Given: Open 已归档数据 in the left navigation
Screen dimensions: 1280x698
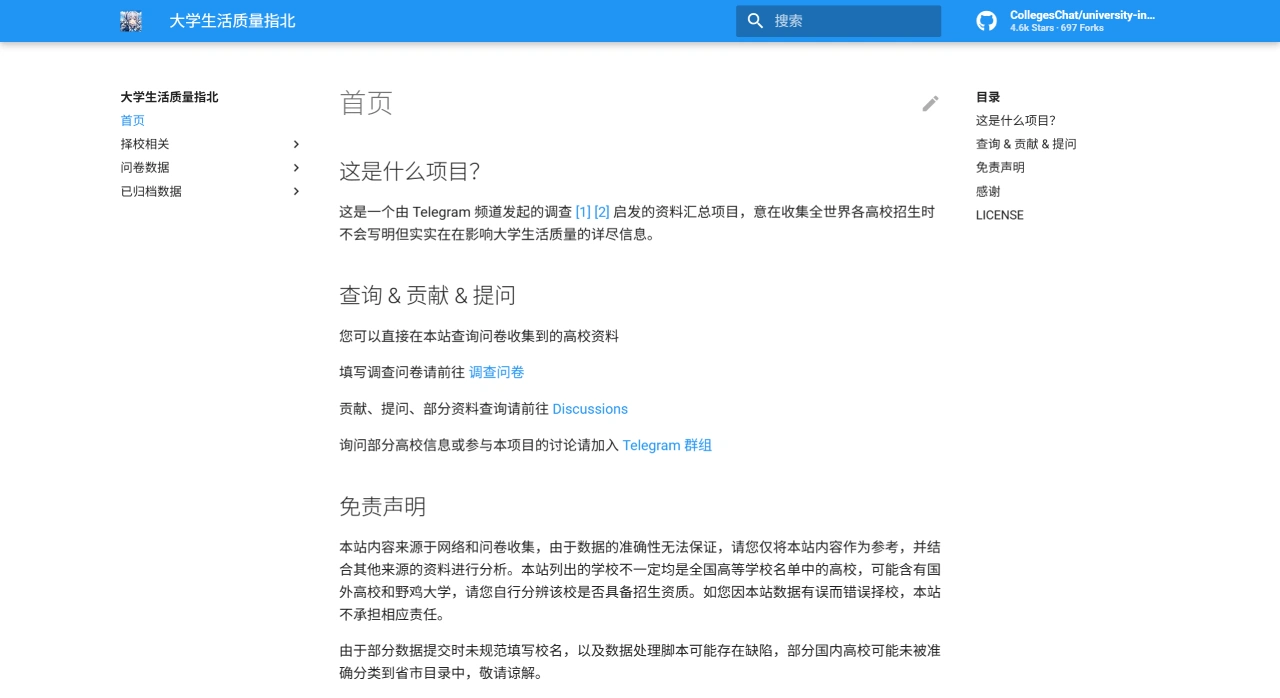Looking at the screenshot, I should click(x=151, y=191).
